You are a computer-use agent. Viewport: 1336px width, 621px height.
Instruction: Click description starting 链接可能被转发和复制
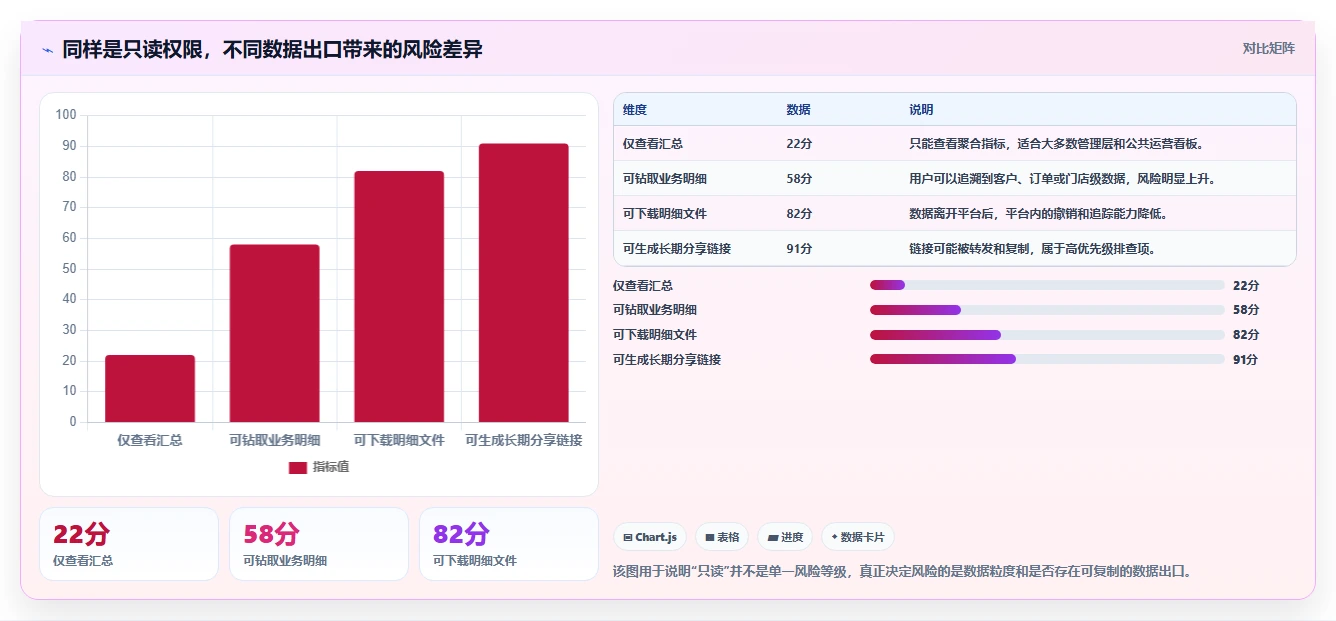(1033, 249)
